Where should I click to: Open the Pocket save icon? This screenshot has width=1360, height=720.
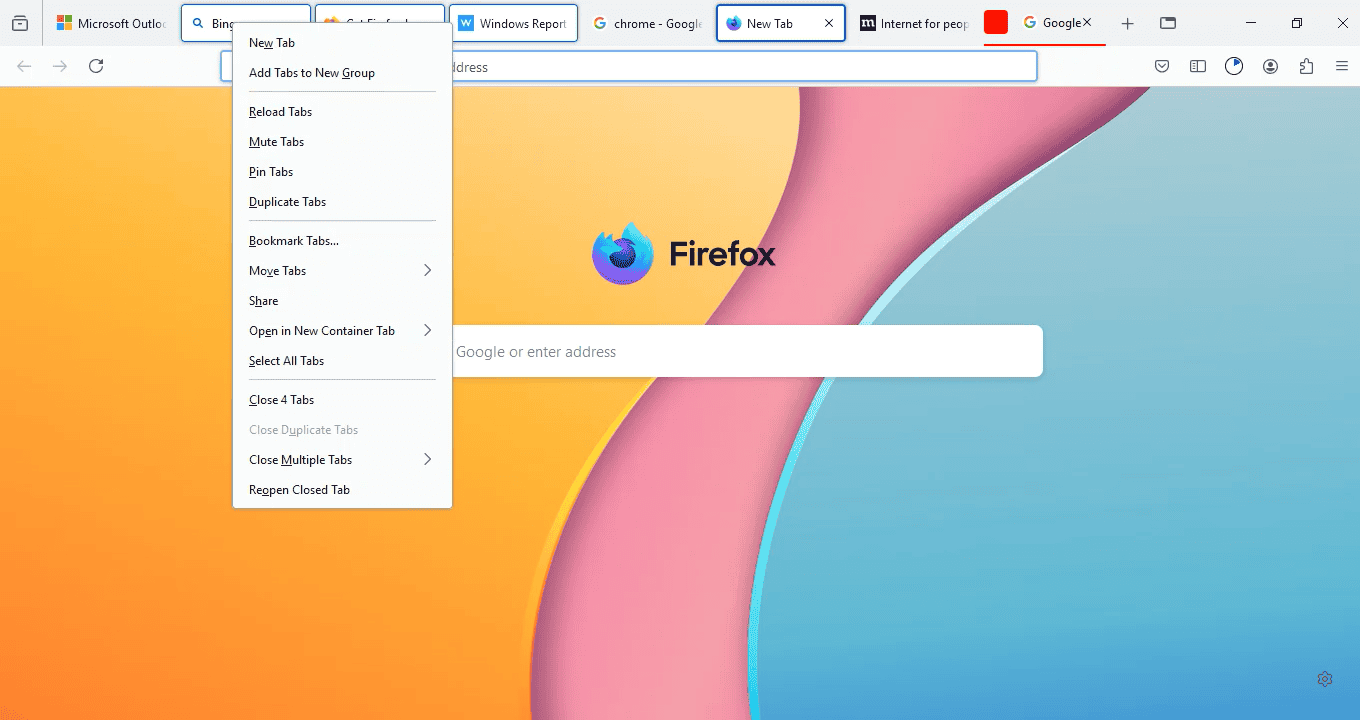tap(1162, 66)
